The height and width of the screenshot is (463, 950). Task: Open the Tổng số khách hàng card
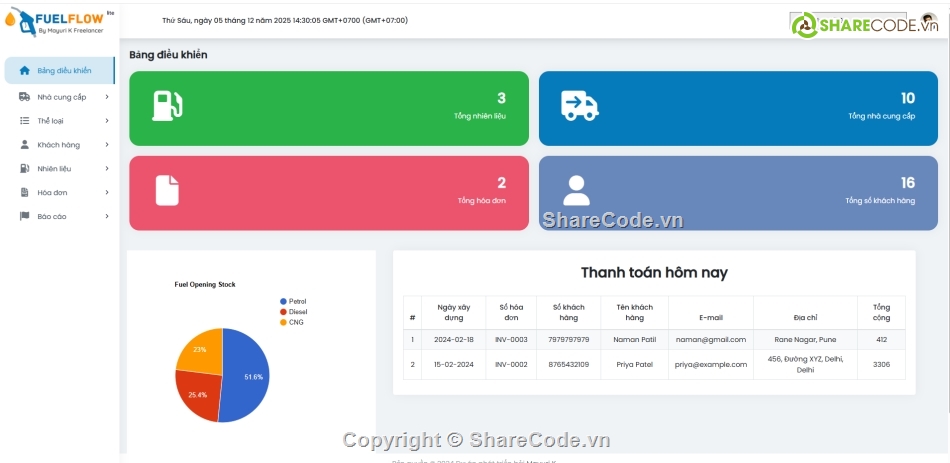738,193
